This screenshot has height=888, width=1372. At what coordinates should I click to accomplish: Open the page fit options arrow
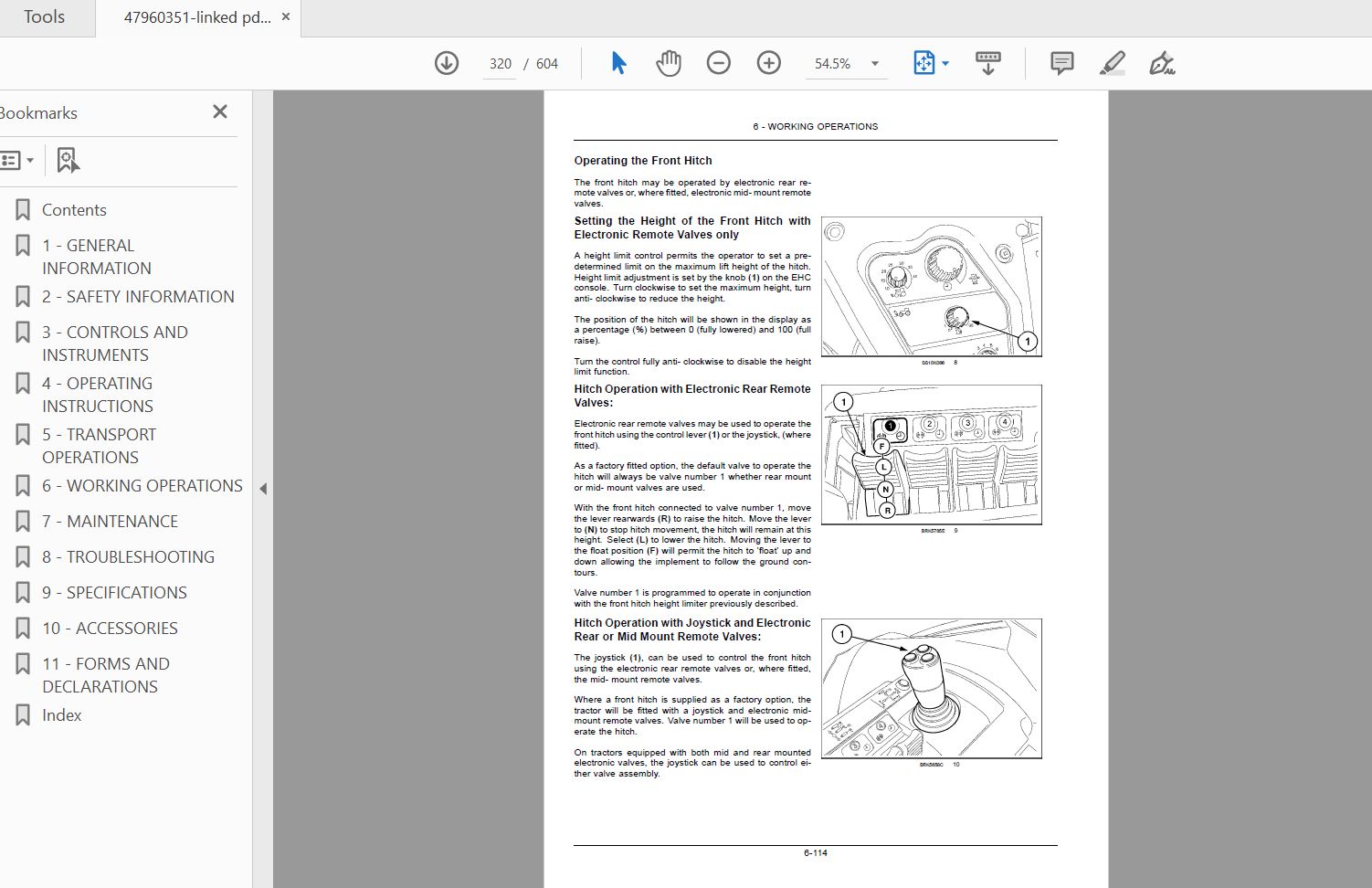point(945,64)
